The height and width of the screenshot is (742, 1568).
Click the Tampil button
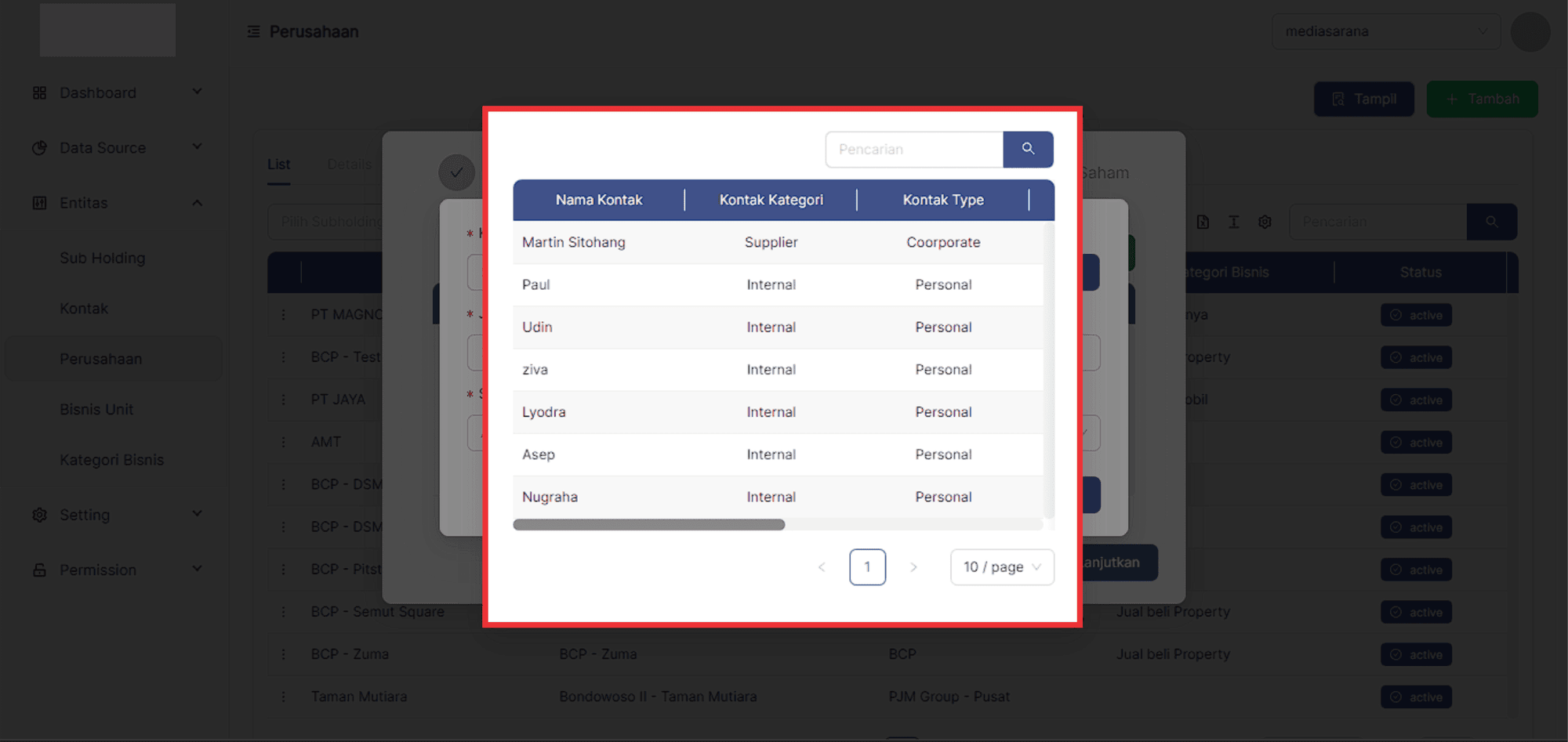1363,100
